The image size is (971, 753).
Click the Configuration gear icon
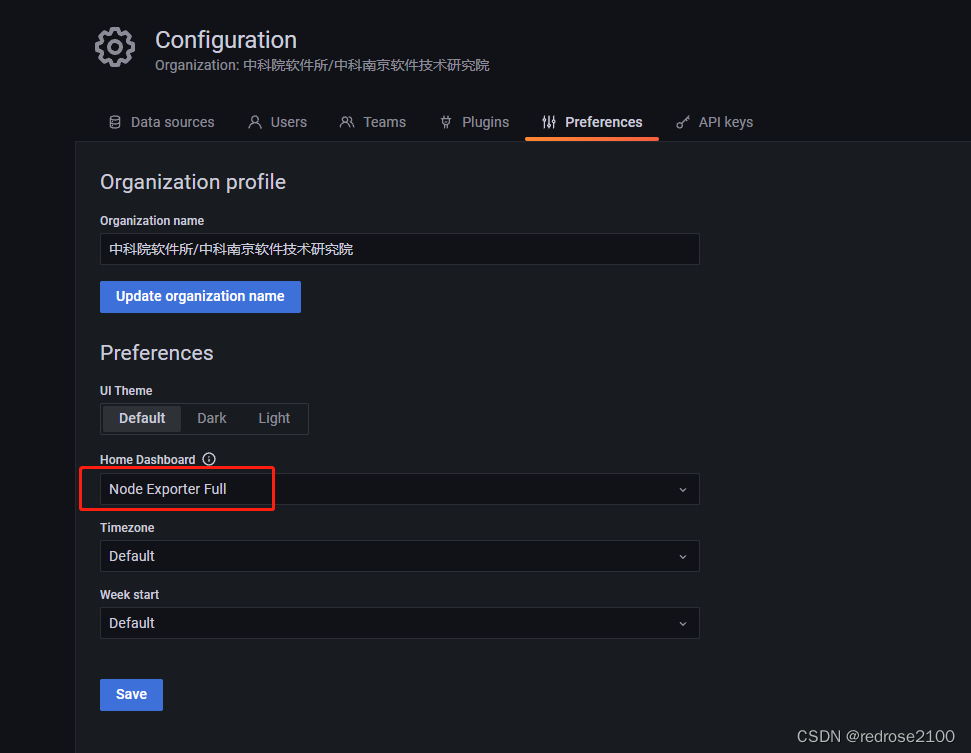(x=115, y=47)
